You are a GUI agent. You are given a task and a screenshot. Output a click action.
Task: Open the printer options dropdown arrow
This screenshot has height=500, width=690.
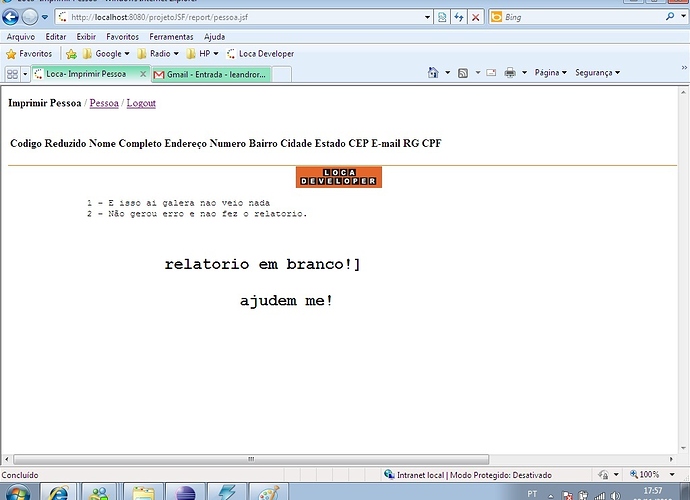(525, 73)
